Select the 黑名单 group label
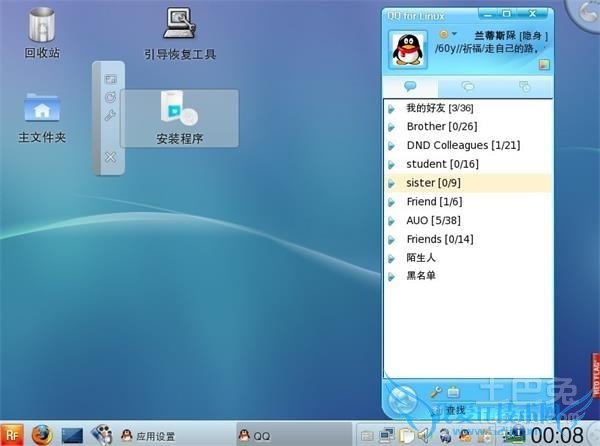 [x=421, y=276]
